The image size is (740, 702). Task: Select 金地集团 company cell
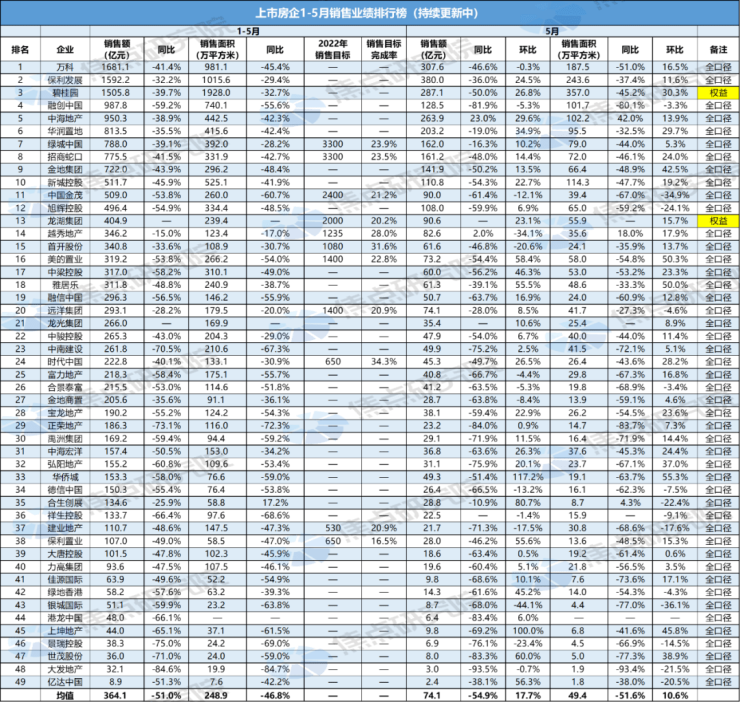(65, 169)
